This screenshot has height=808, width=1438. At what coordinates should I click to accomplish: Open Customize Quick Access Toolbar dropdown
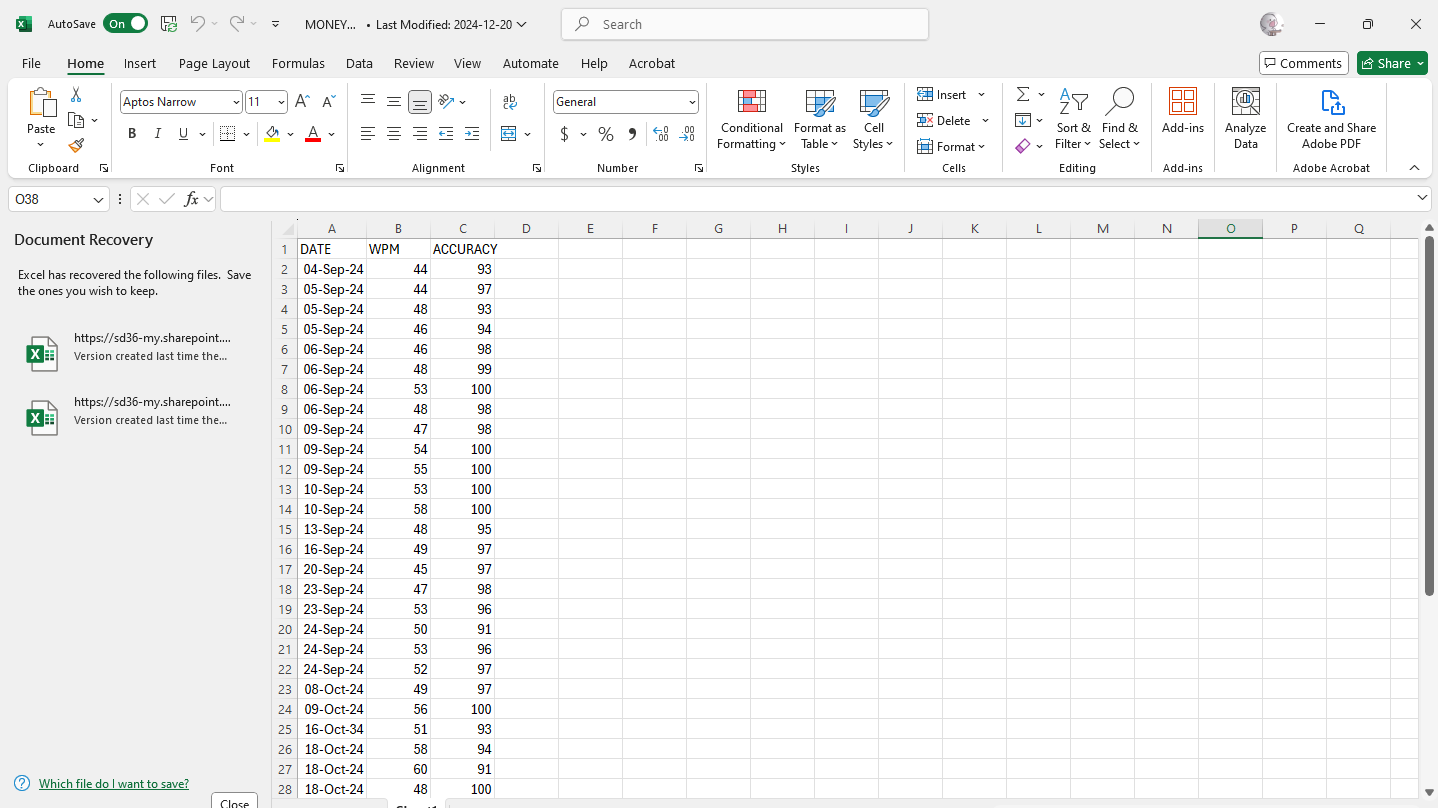(x=276, y=24)
